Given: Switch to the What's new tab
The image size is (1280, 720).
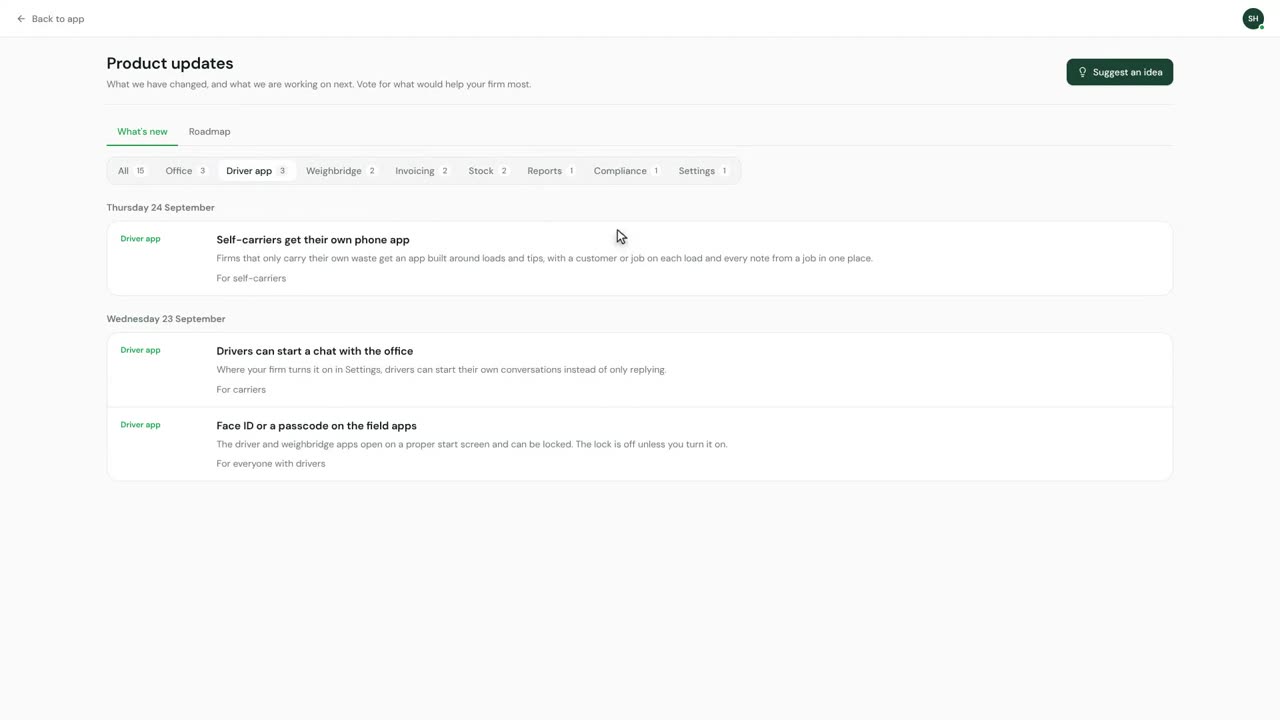Looking at the screenshot, I should pyautogui.click(x=142, y=132).
